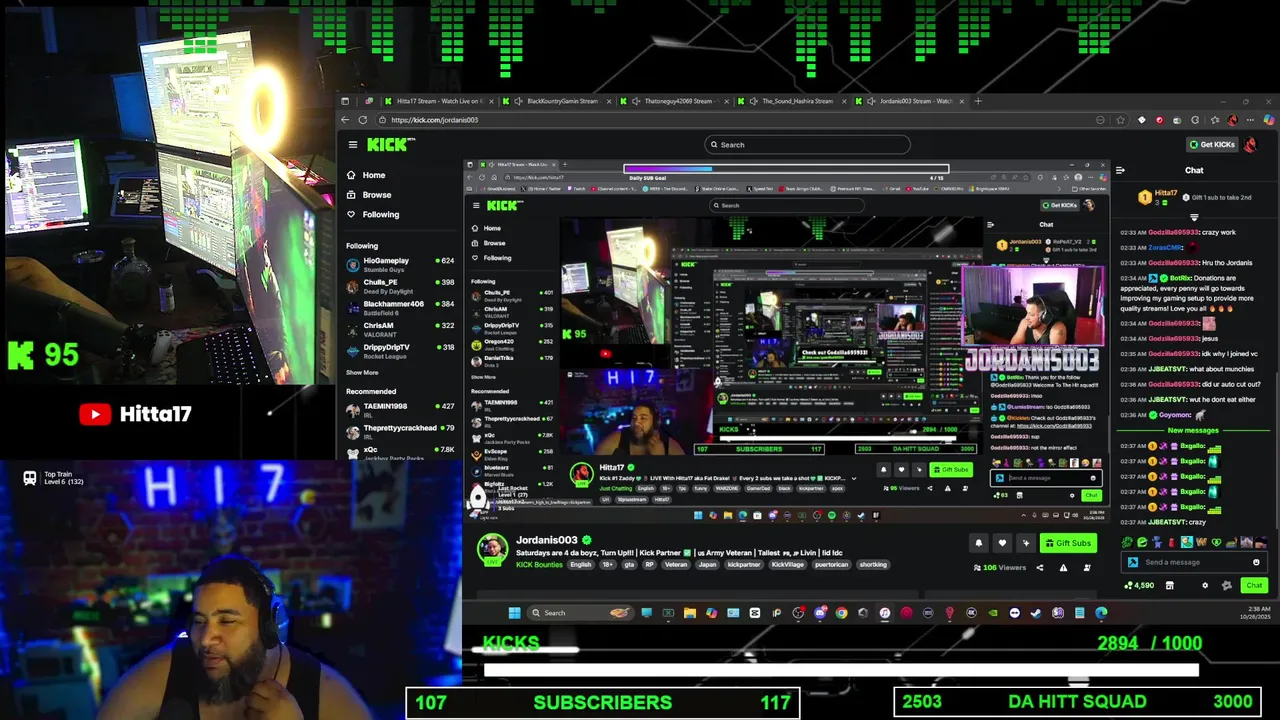Open DrippyDripTV channel in sidebar
Screen dimensions: 1280x720
pos(399,351)
